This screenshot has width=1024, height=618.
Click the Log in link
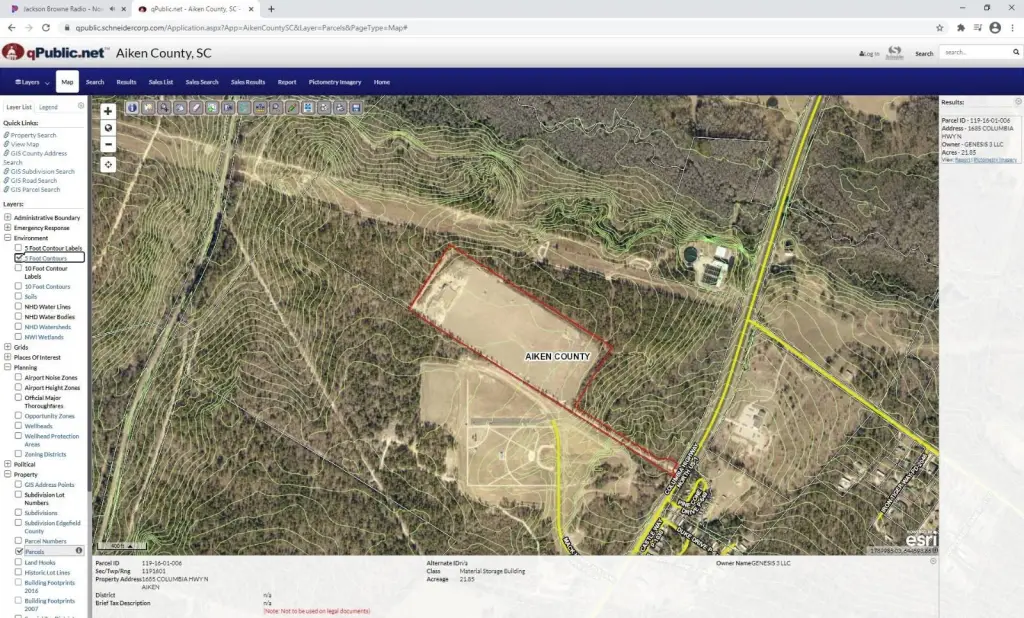869,54
